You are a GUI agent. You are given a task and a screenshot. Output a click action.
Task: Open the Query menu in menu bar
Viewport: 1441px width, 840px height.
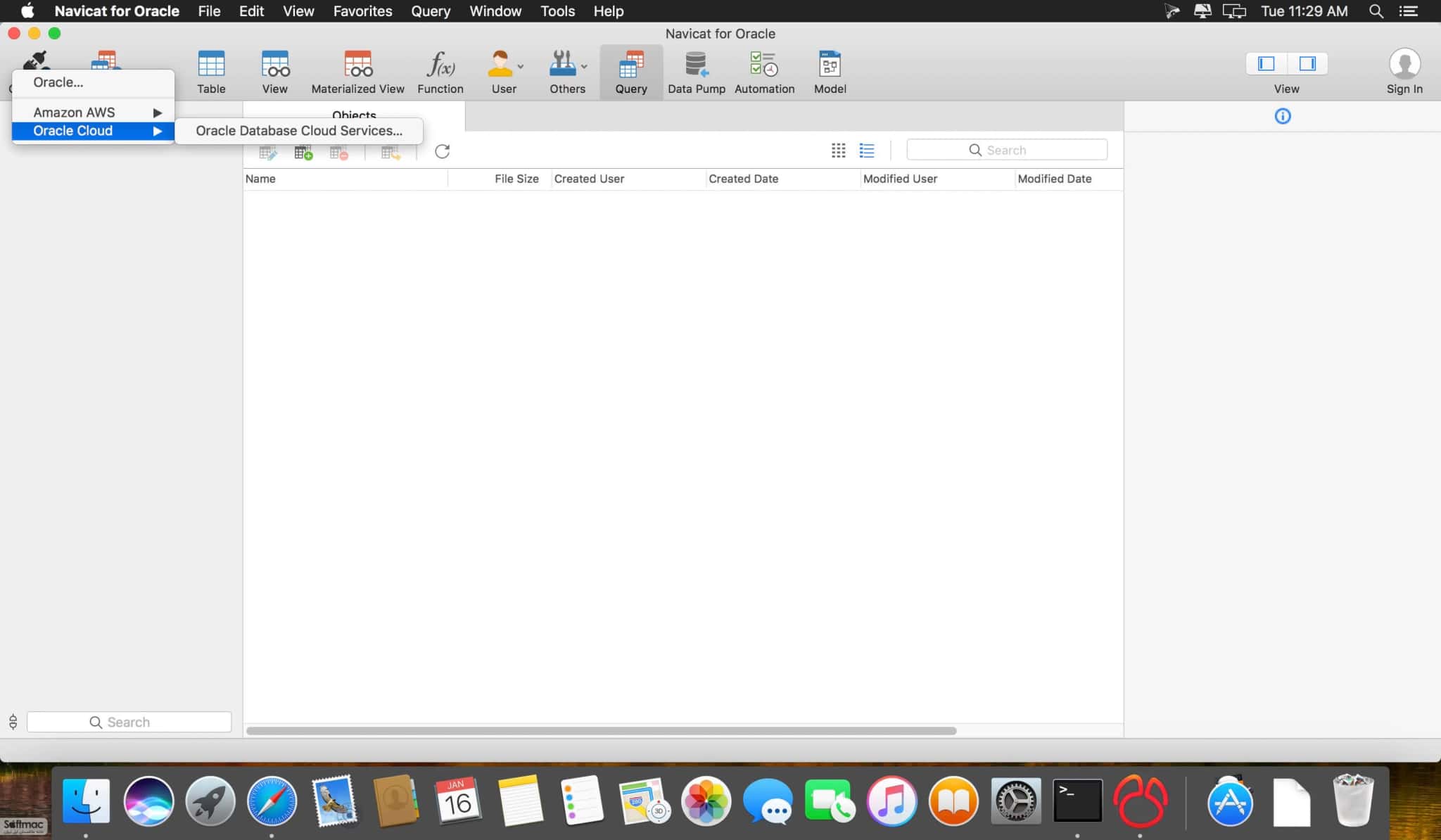pos(431,11)
